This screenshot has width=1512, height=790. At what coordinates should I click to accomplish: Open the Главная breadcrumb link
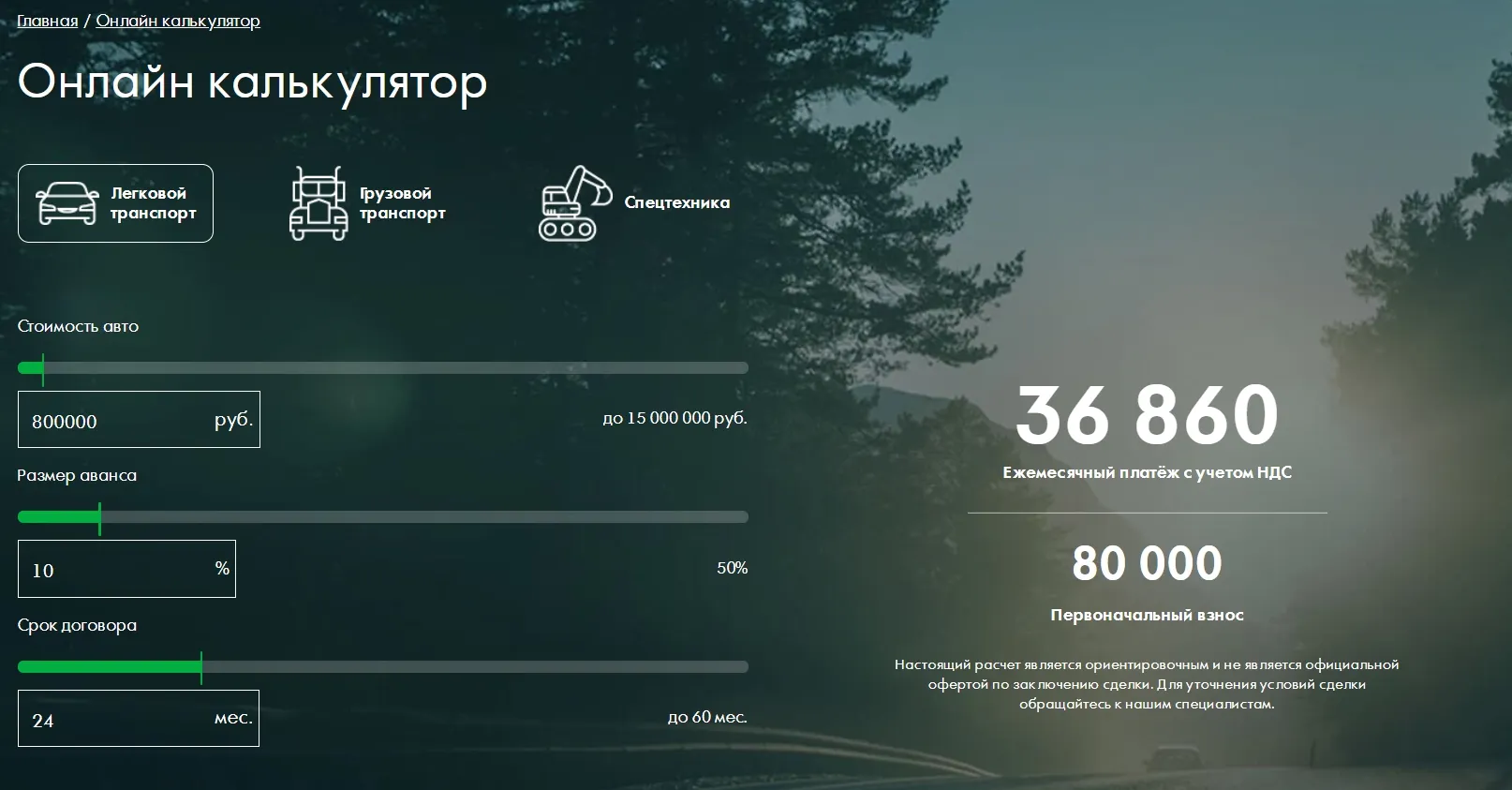point(47,21)
